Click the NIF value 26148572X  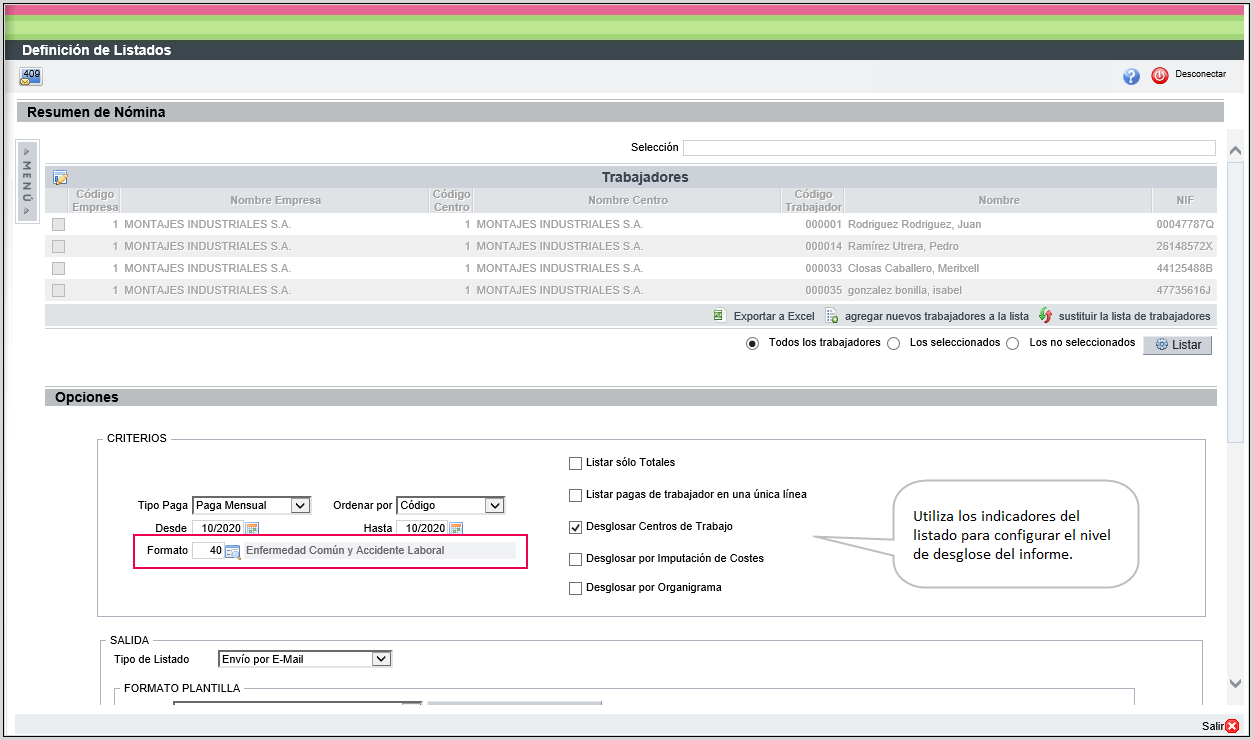tap(1184, 247)
